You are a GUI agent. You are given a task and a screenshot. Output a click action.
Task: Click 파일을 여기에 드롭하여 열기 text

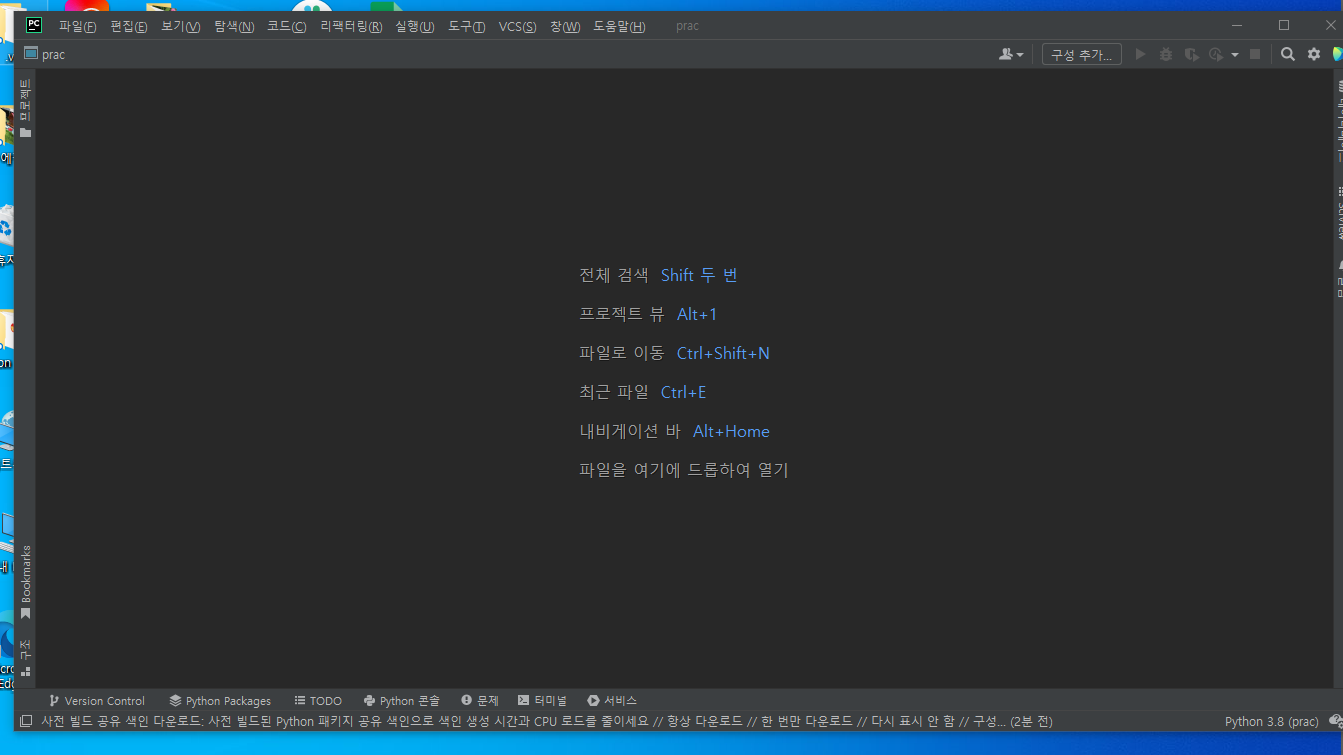tap(684, 470)
